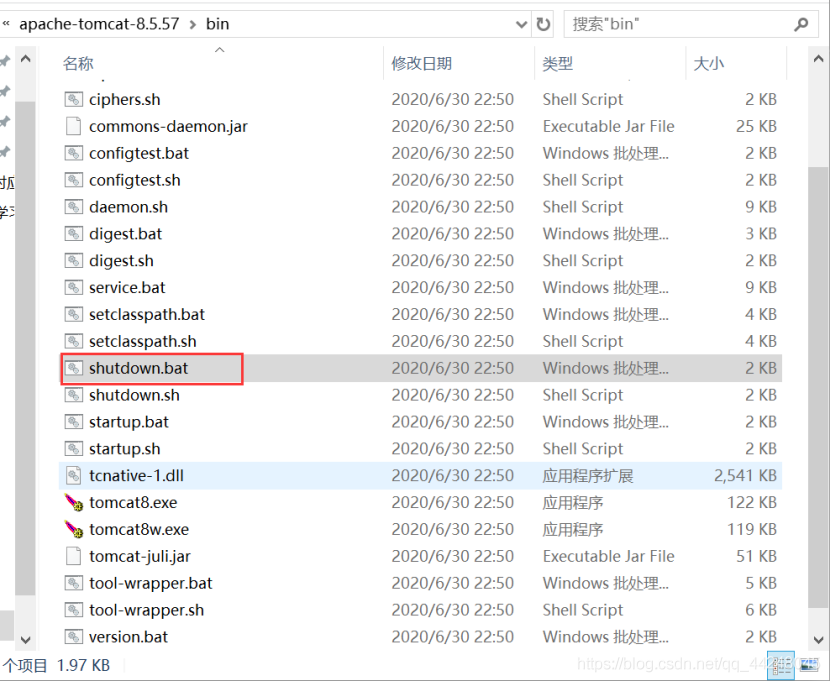Select the configtest.bat file name
This screenshot has height=682, width=830.
139,154
